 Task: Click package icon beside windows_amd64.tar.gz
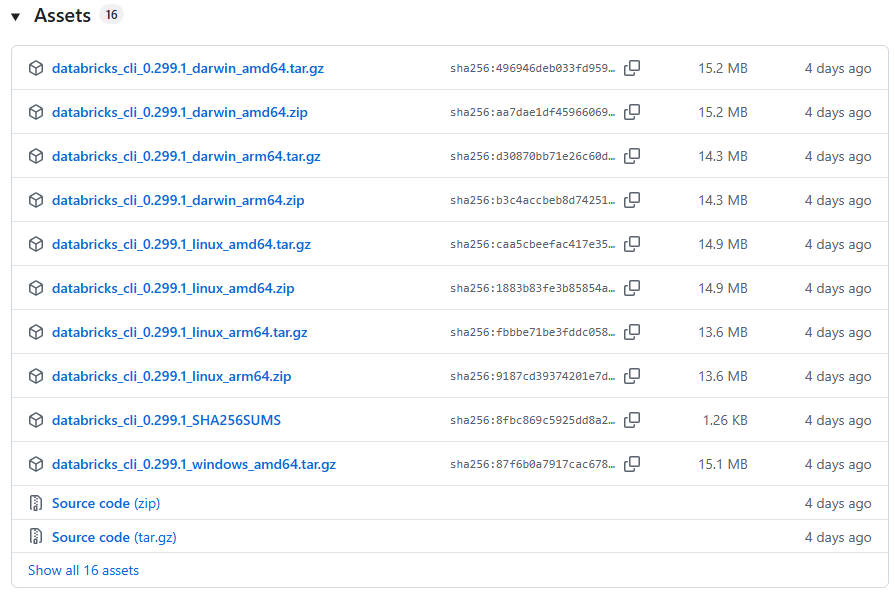coord(36,464)
